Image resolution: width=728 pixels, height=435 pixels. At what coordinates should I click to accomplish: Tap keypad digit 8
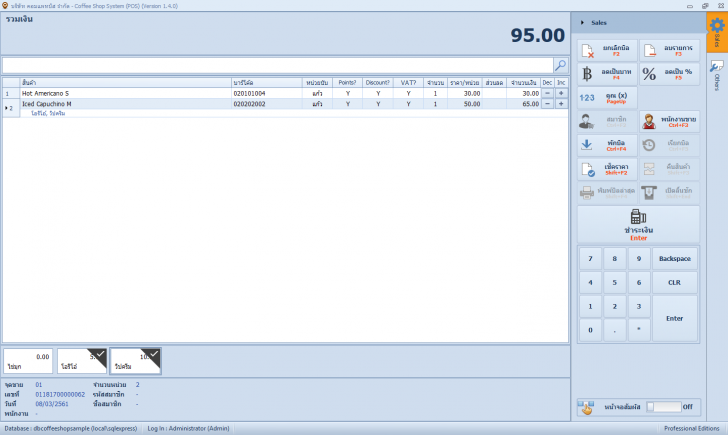(614, 259)
